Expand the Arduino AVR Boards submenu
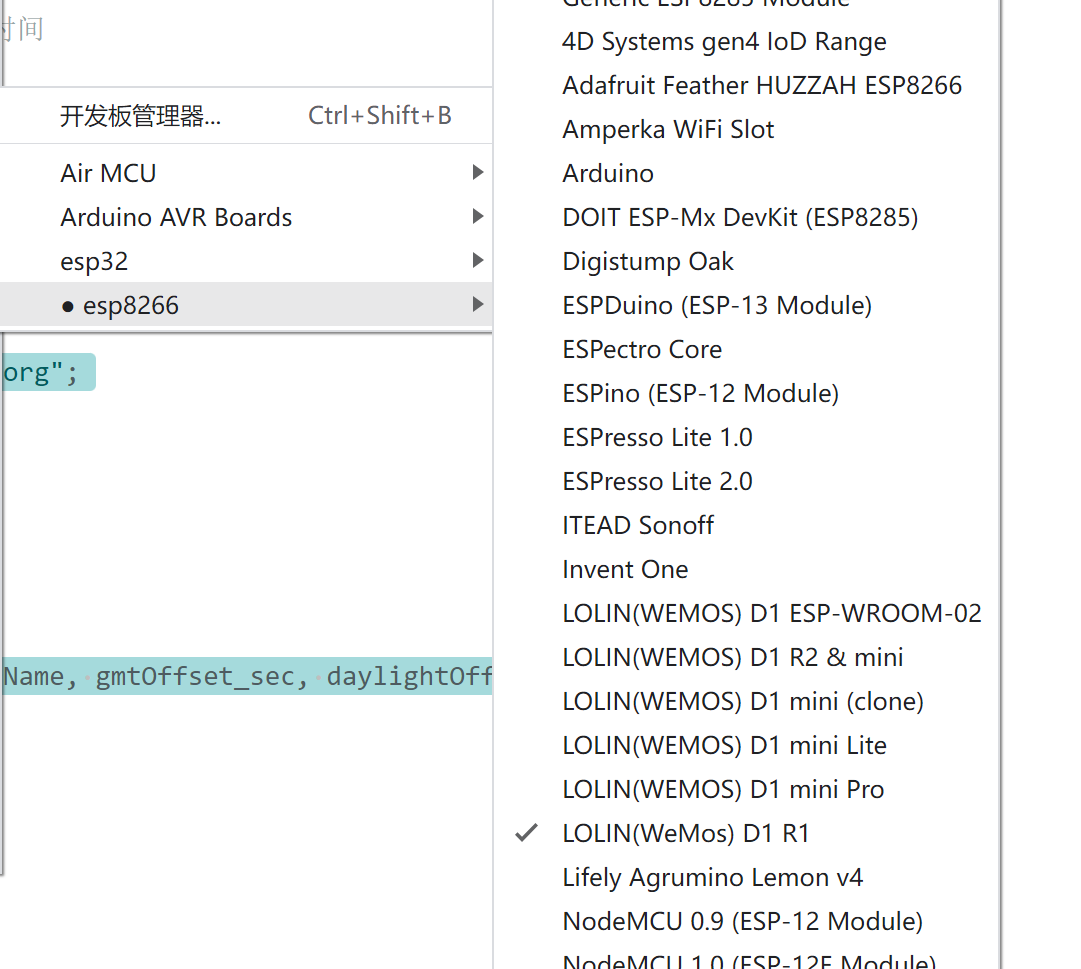This screenshot has width=1081, height=969. 246,217
